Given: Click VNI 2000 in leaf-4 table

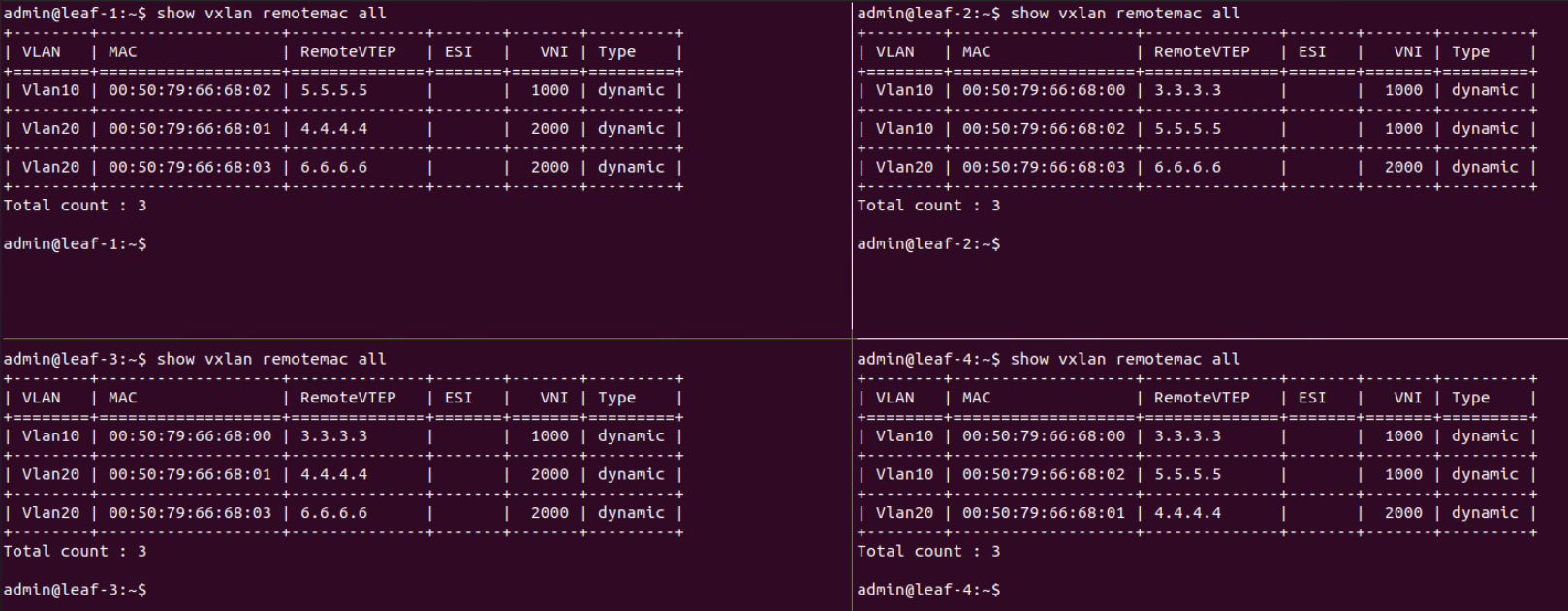Looking at the screenshot, I should (1403, 513).
